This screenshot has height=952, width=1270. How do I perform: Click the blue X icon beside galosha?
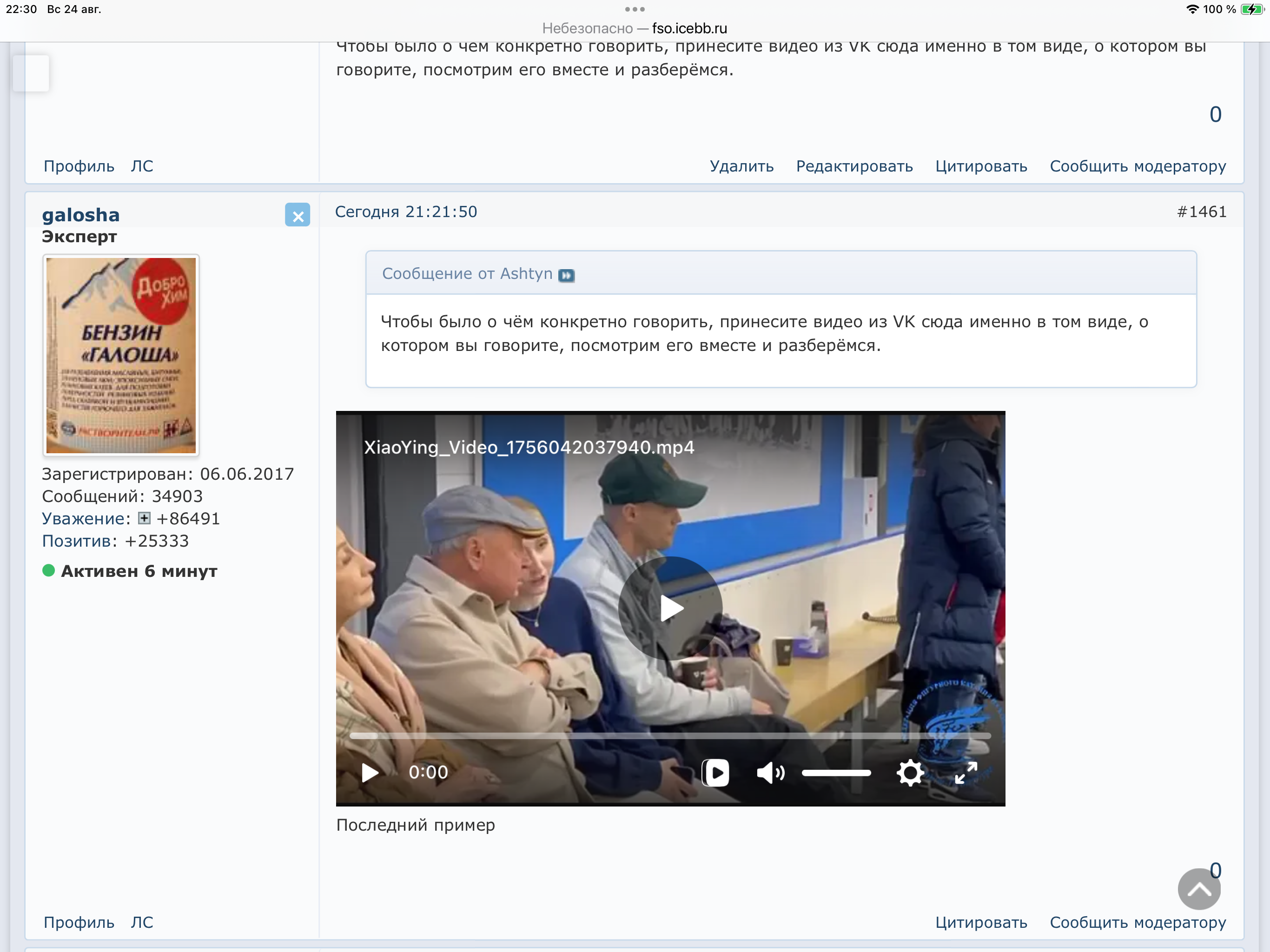coord(298,215)
